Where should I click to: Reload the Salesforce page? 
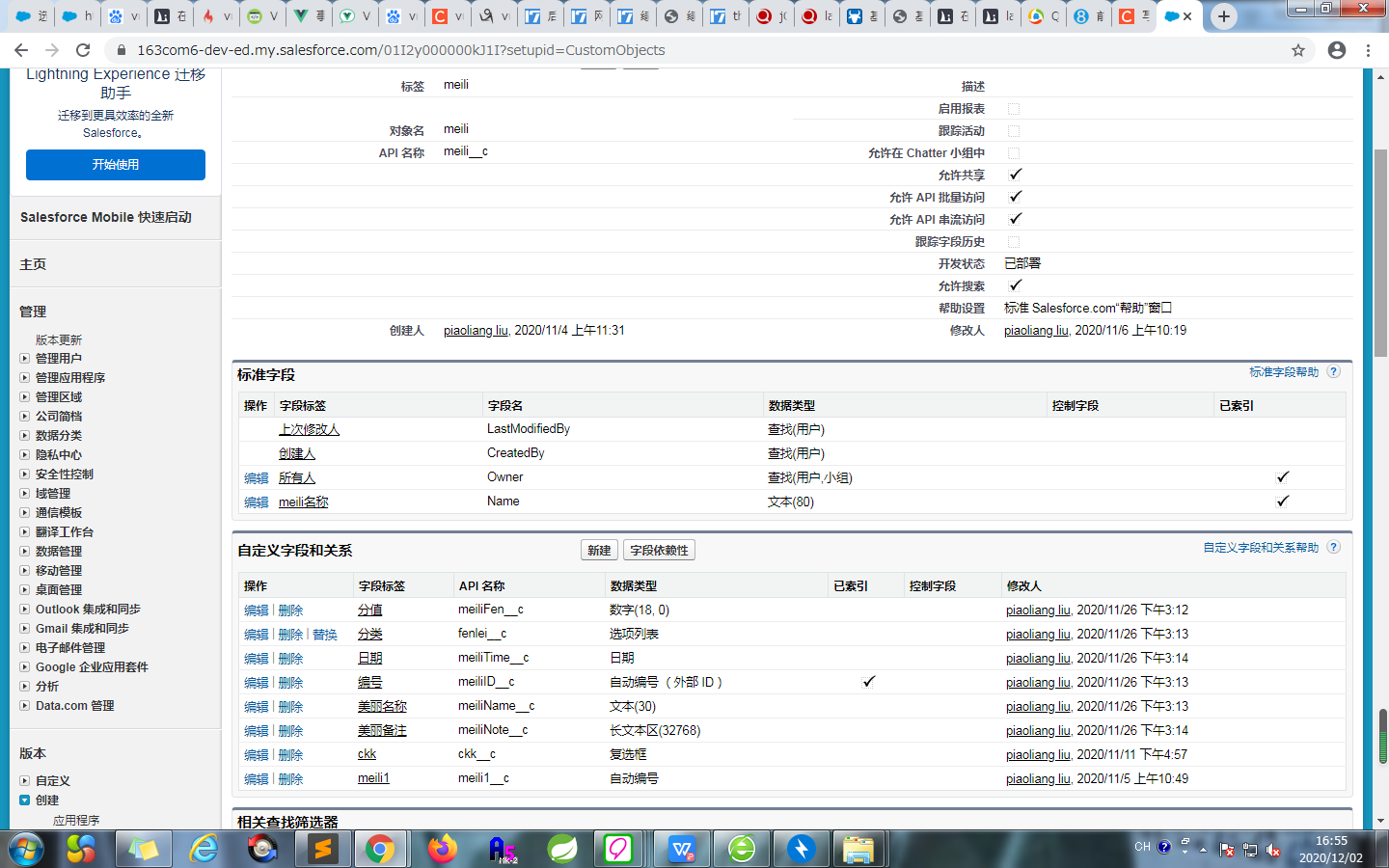83,50
